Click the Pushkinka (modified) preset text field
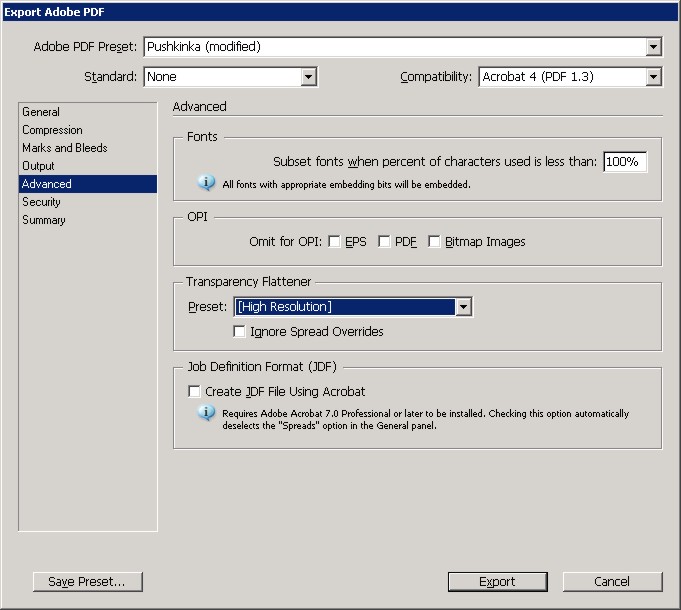The height and width of the screenshot is (610, 681). (395, 46)
